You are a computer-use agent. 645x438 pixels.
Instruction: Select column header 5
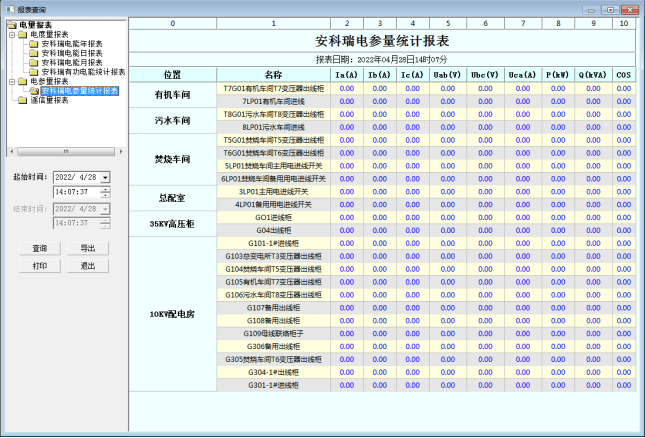448,23
